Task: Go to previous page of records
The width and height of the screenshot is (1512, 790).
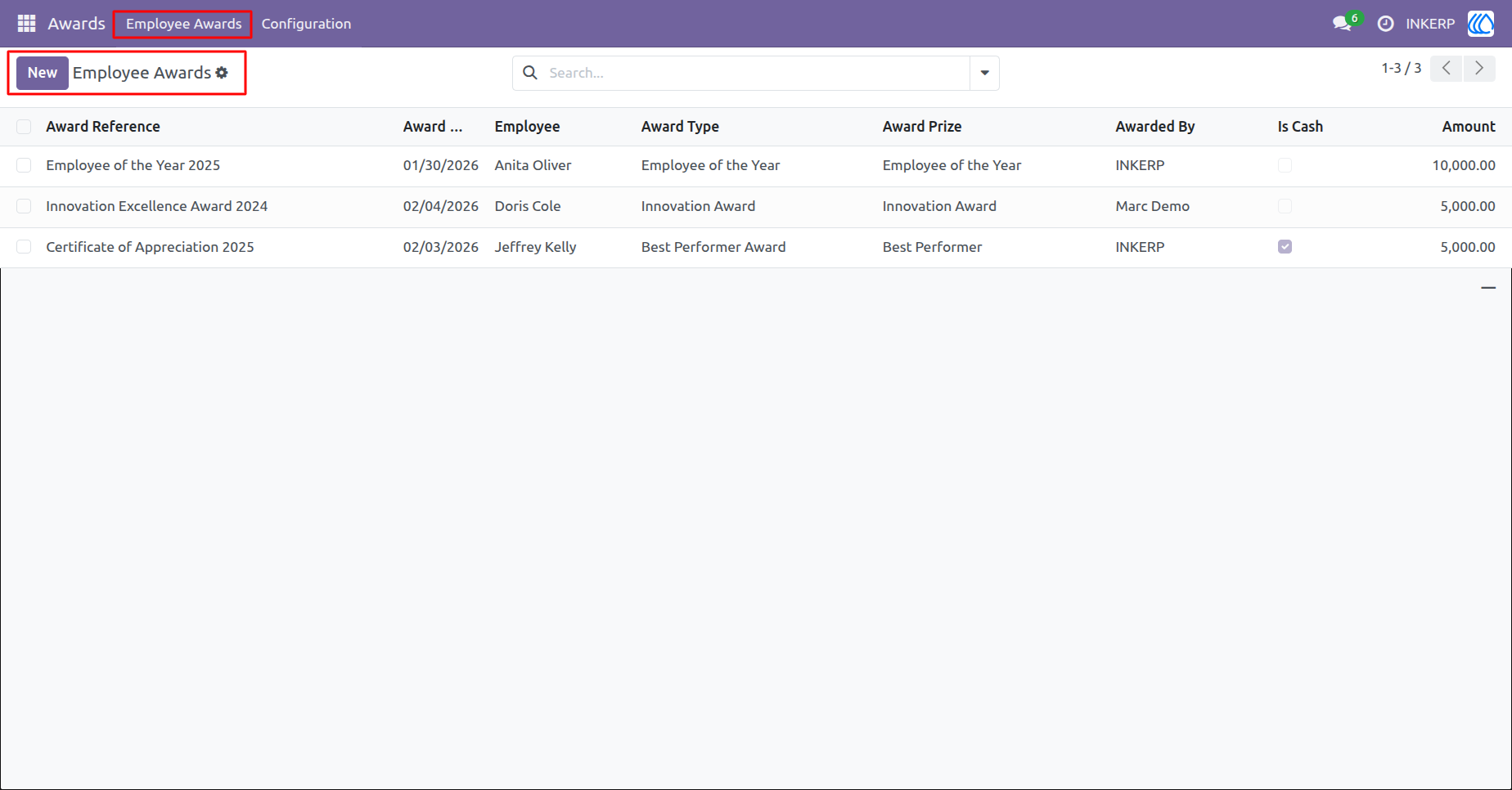Action: coord(1447,69)
